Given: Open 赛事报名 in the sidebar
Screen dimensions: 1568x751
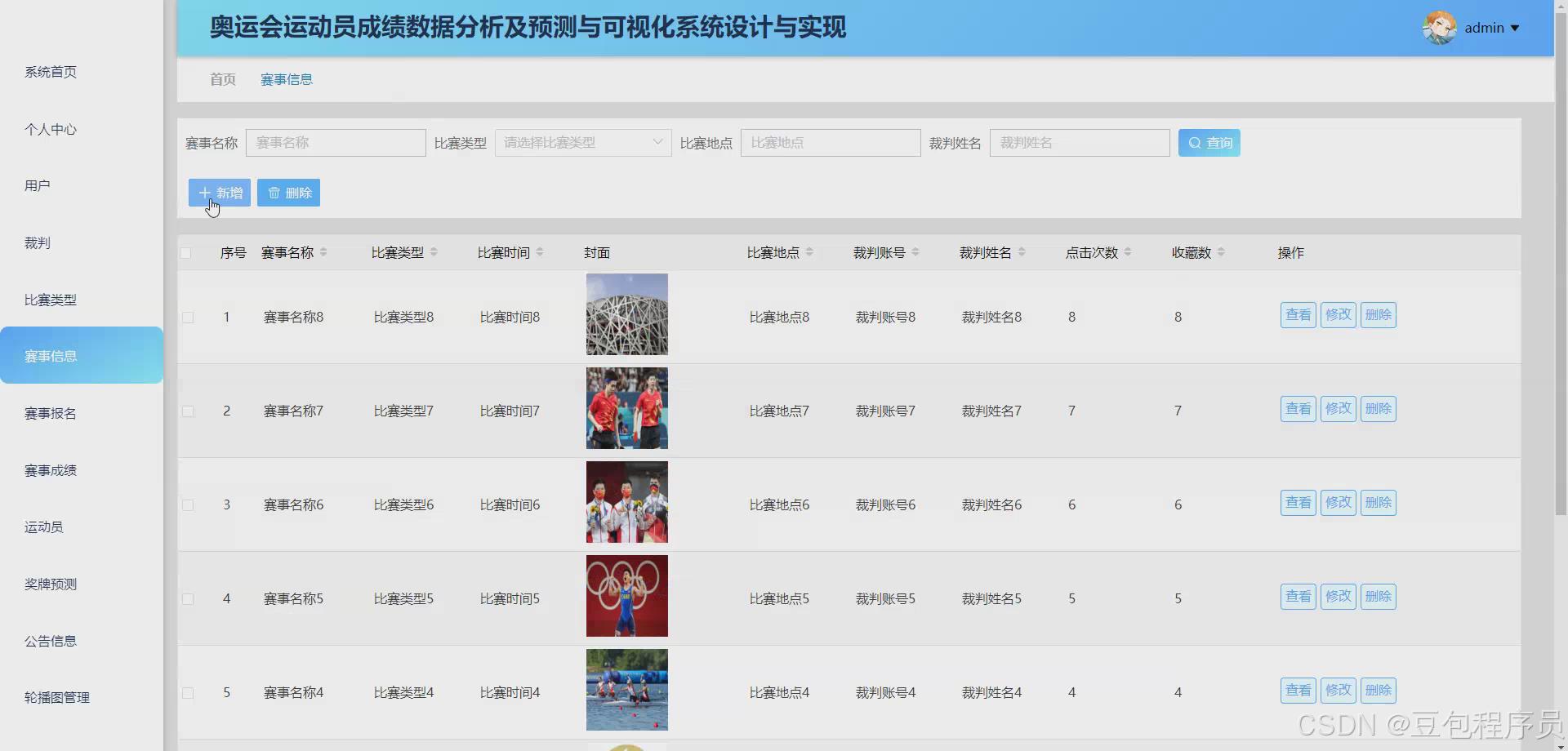Looking at the screenshot, I should coord(51,412).
